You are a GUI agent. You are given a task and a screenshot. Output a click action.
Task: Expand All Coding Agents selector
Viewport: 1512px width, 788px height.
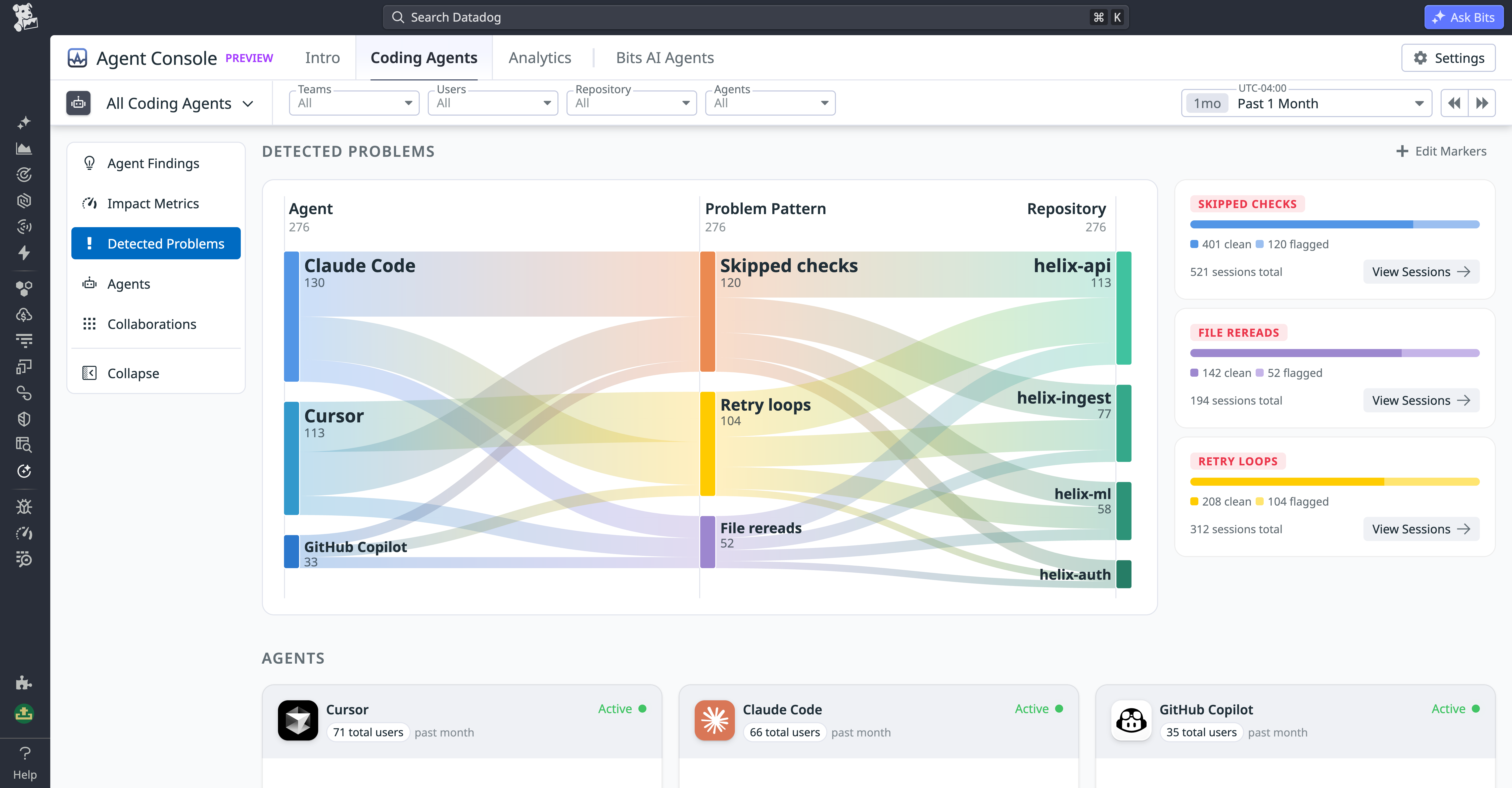tap(180, 103)
